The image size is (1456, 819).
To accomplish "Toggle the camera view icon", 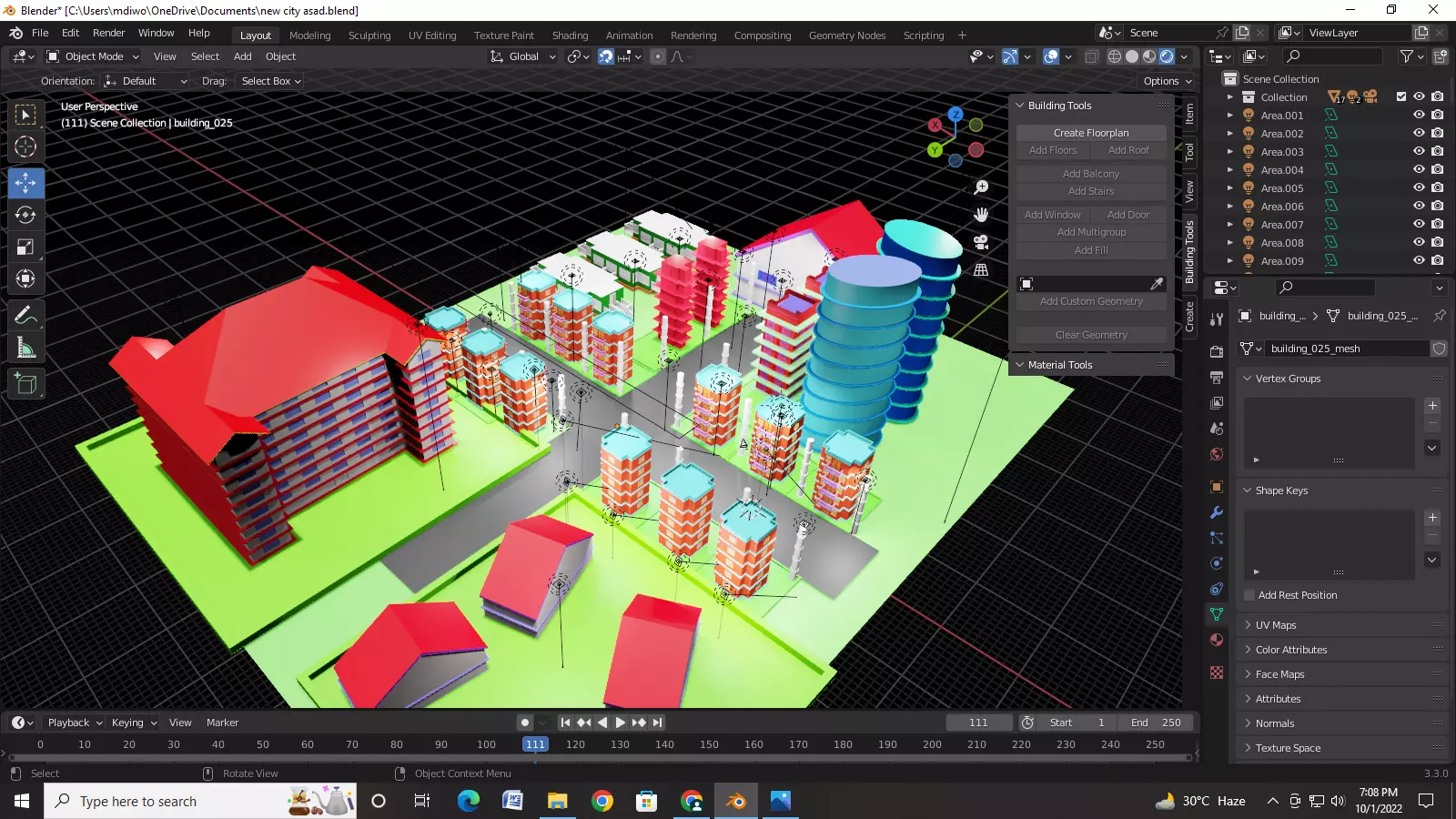I will [x=981, y=242].
